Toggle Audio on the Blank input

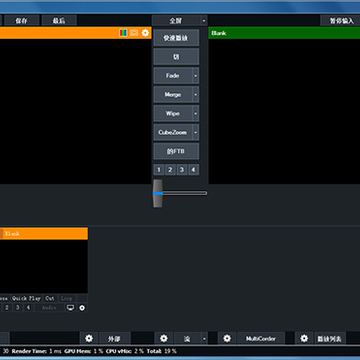coord(49,308)
